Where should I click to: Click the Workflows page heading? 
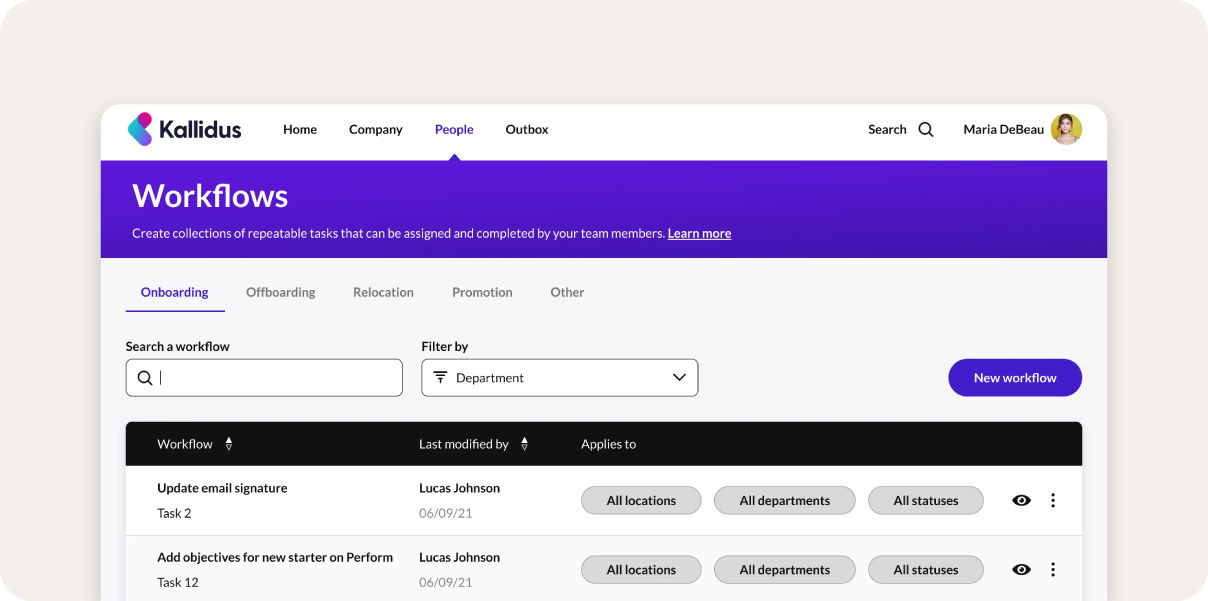click(210, 195)
